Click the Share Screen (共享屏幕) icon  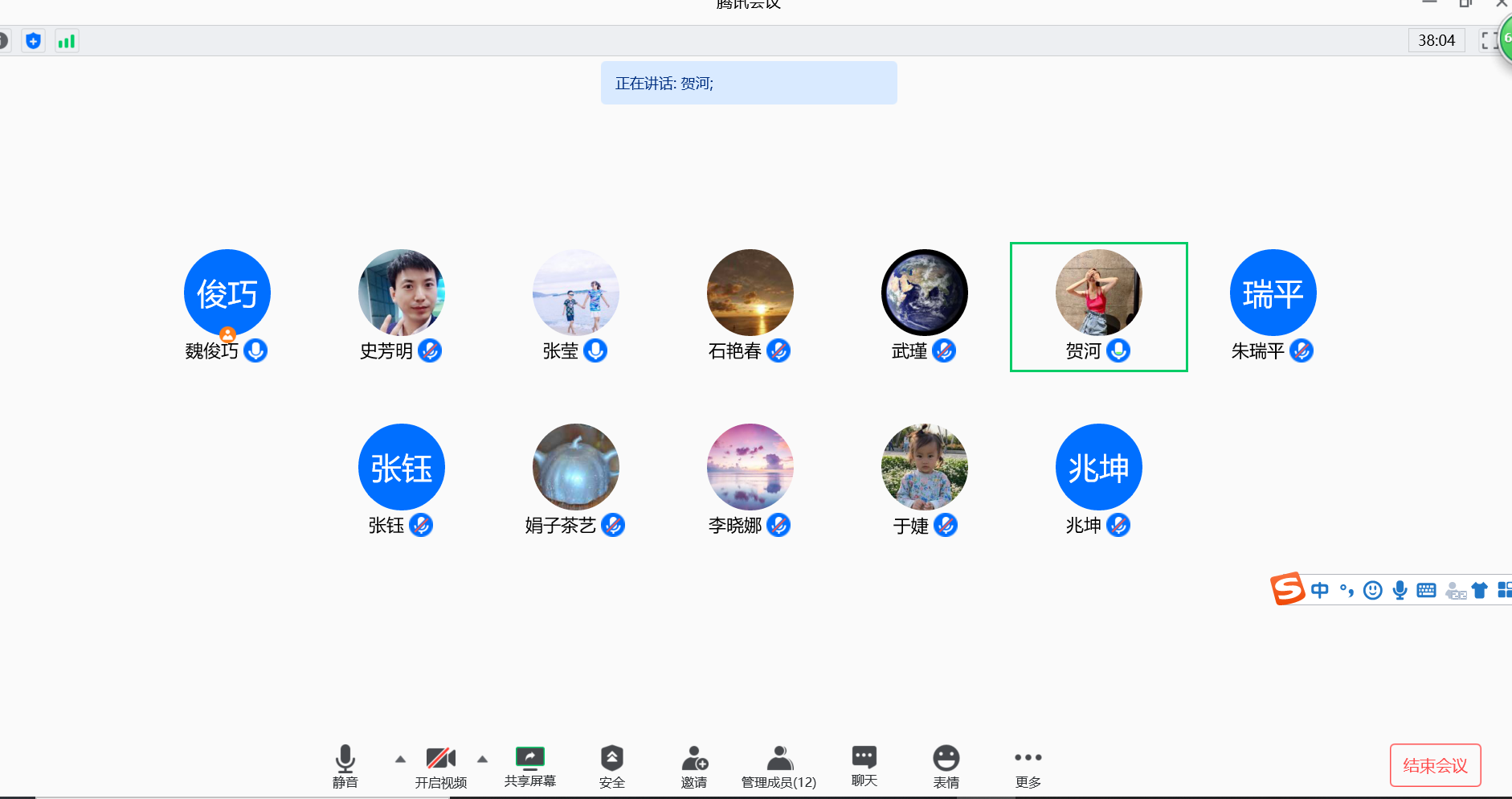[x=529, y=758]
